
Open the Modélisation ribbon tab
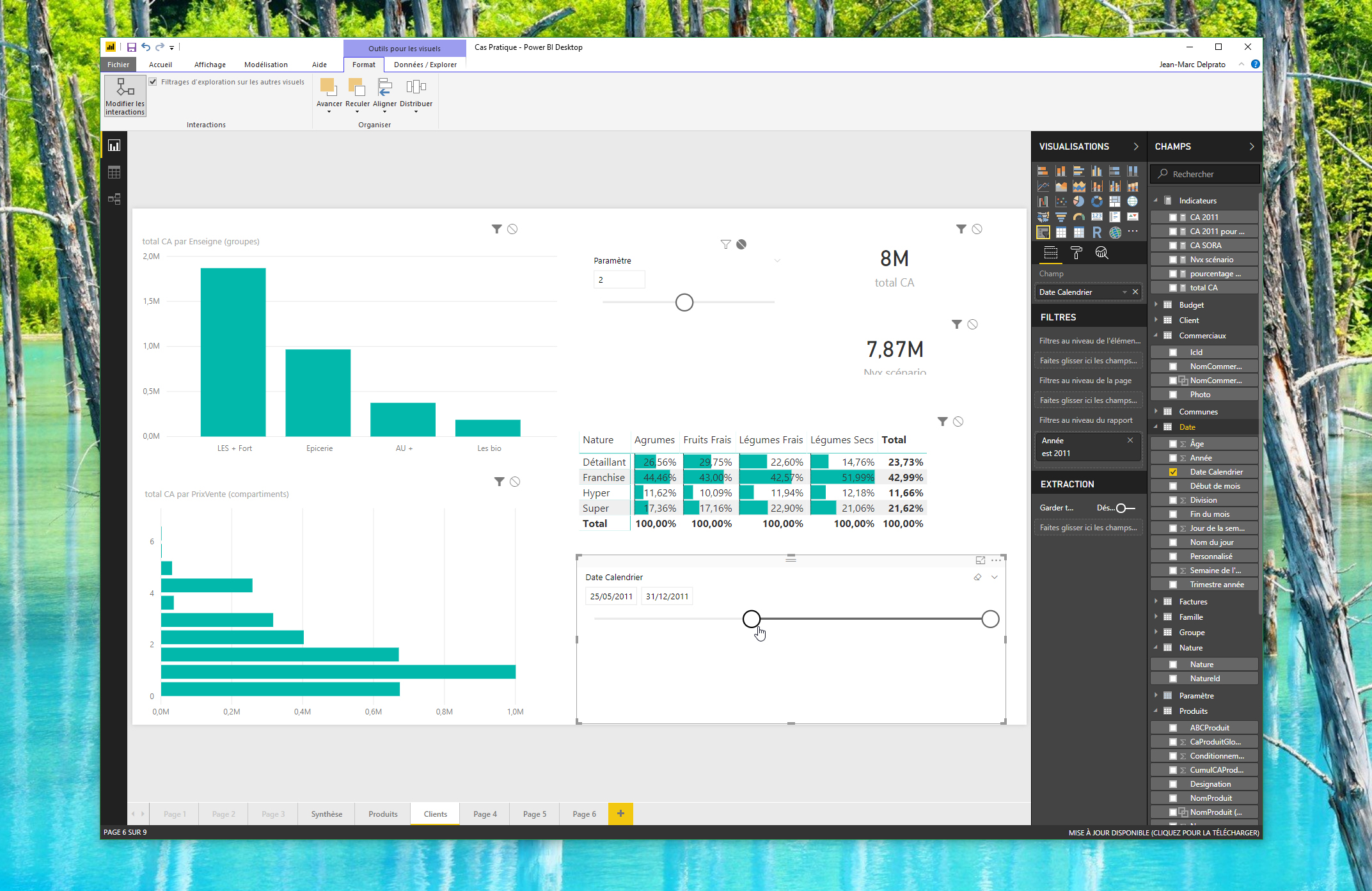tap(266, 65)
